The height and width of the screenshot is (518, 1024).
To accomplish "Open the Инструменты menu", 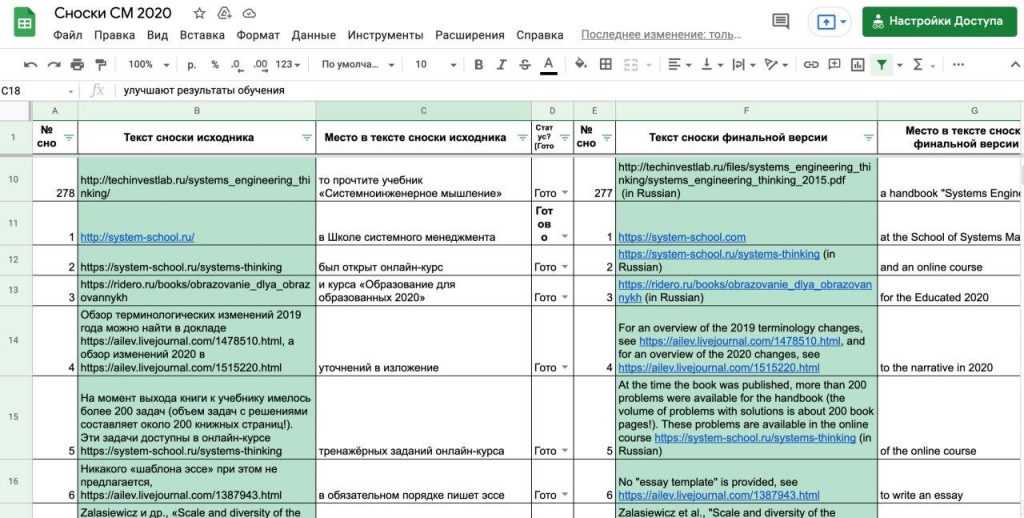I will pyautogui.click(x=385, y=35).
